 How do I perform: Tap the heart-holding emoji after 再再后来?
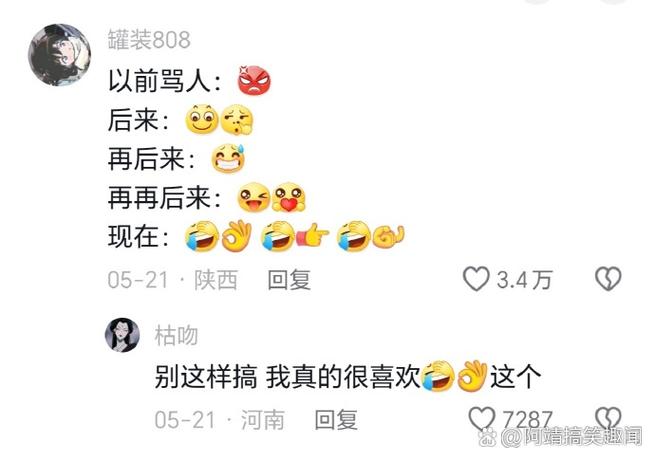[288, 197]
